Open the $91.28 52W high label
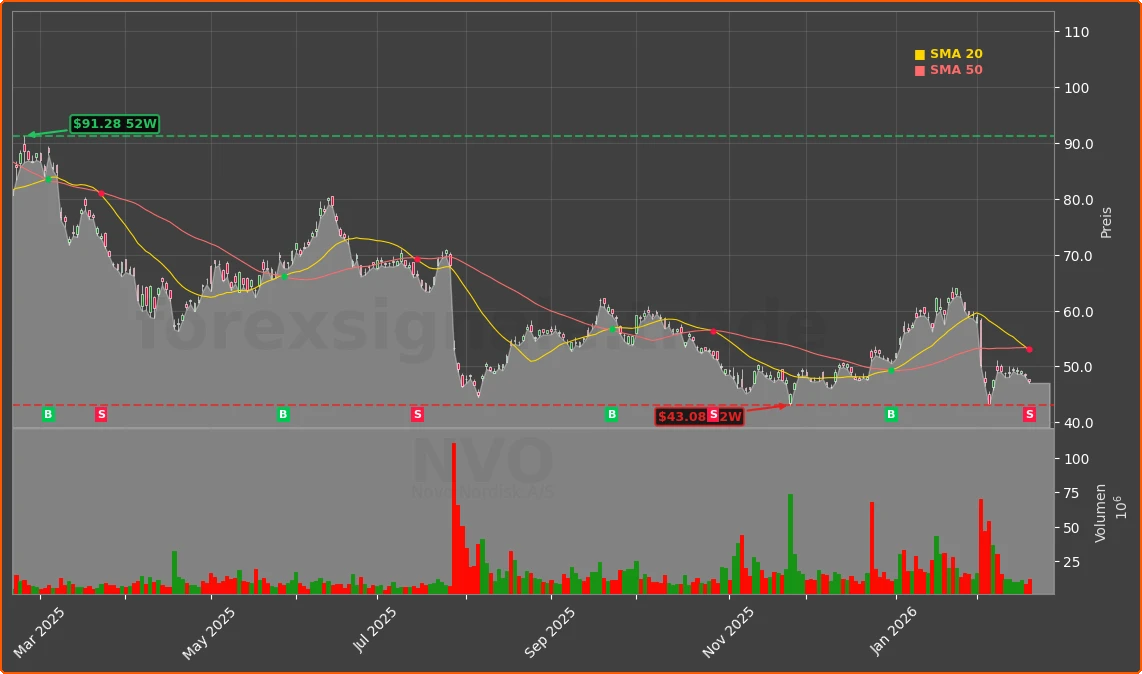This screenshot has width=1142, height=674. [114, 125]
